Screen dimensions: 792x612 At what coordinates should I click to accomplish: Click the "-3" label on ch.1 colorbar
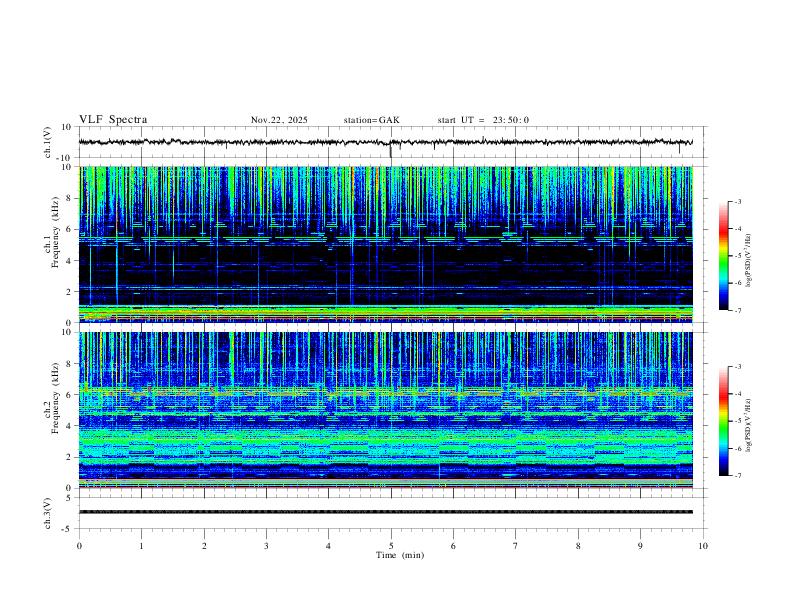click(737, 202)
